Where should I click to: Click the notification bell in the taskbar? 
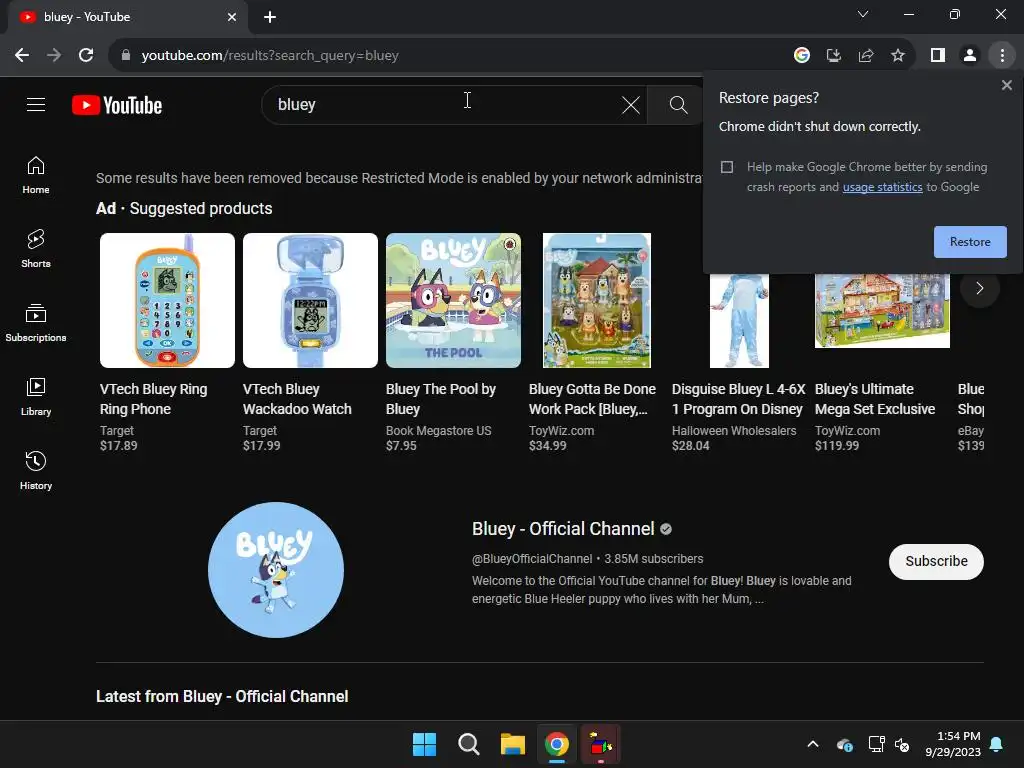pos(996,744)
